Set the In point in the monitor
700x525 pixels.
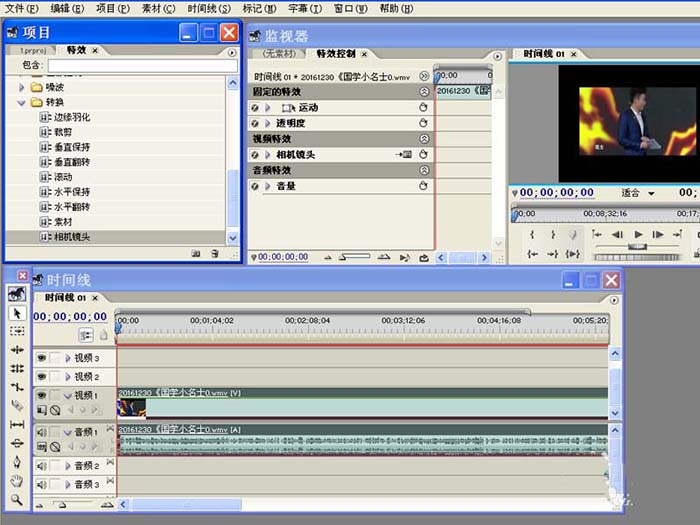tap(532, 234)
